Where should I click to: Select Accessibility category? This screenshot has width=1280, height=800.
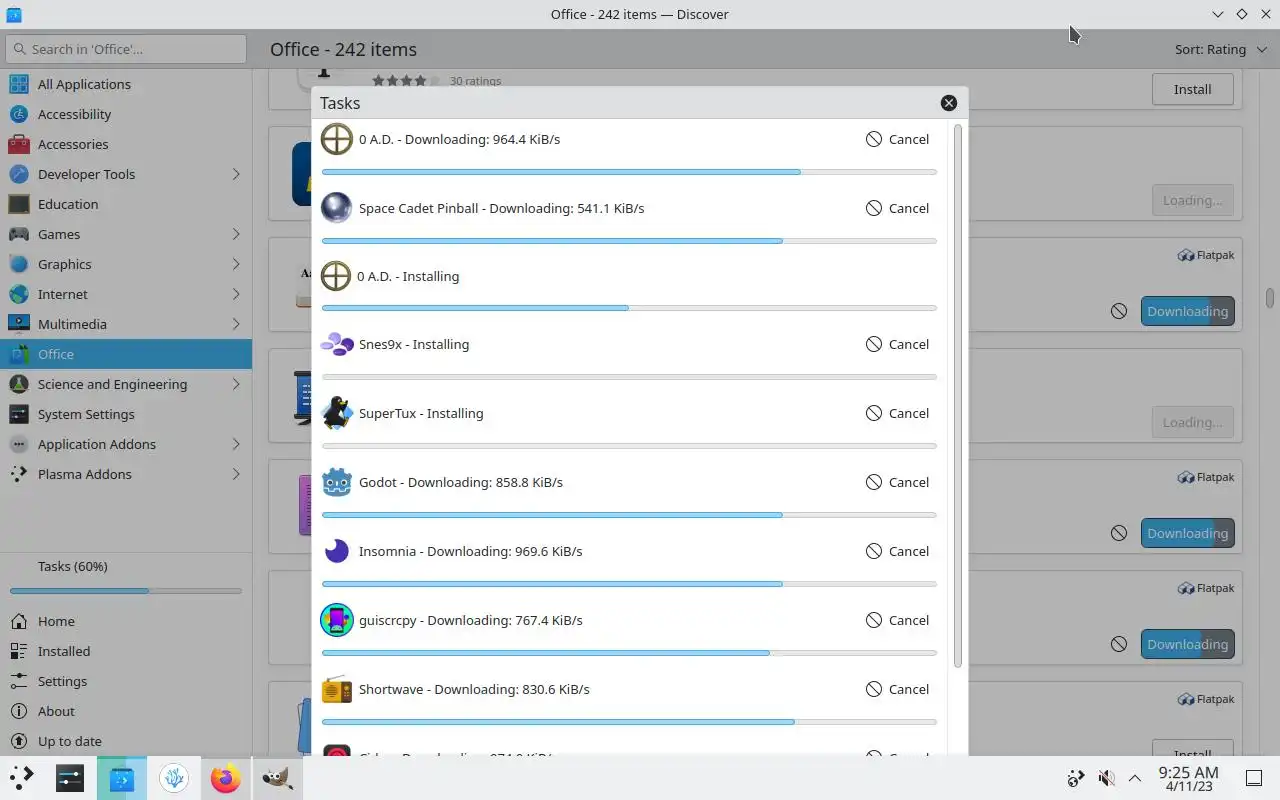click(126, 114)
